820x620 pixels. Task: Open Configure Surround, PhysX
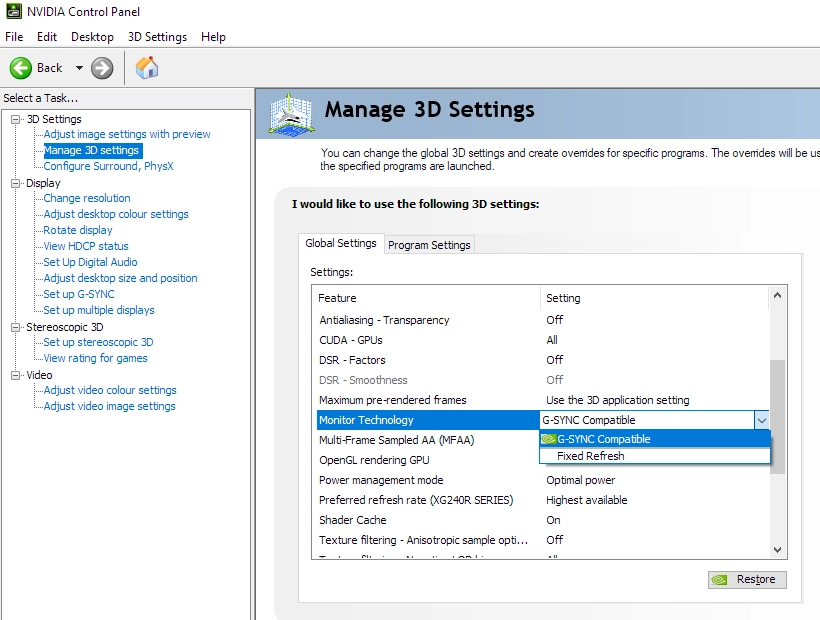108,166
